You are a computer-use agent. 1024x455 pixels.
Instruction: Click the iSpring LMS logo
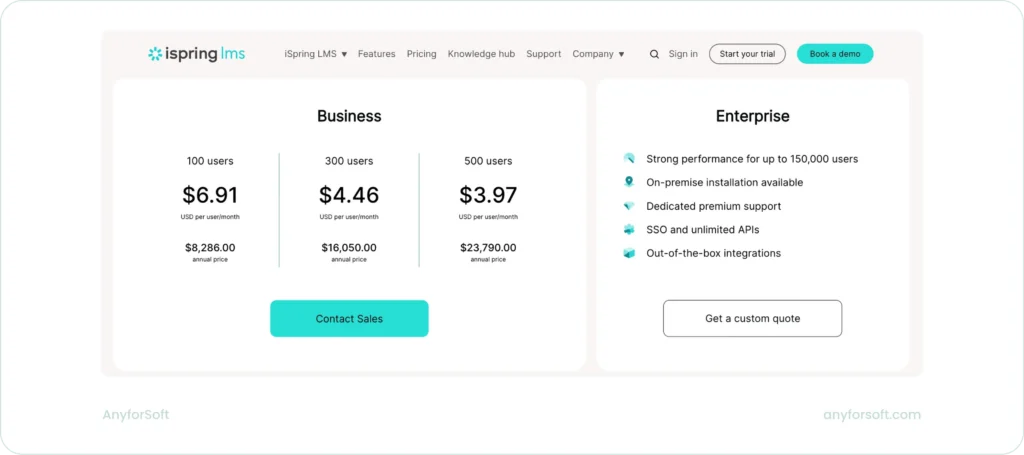[x=196, y=54]
